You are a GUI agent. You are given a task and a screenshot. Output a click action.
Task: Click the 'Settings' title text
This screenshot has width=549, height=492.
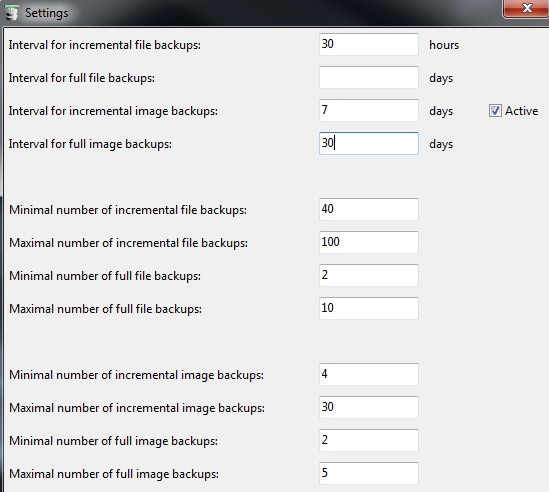coord(47,13)
